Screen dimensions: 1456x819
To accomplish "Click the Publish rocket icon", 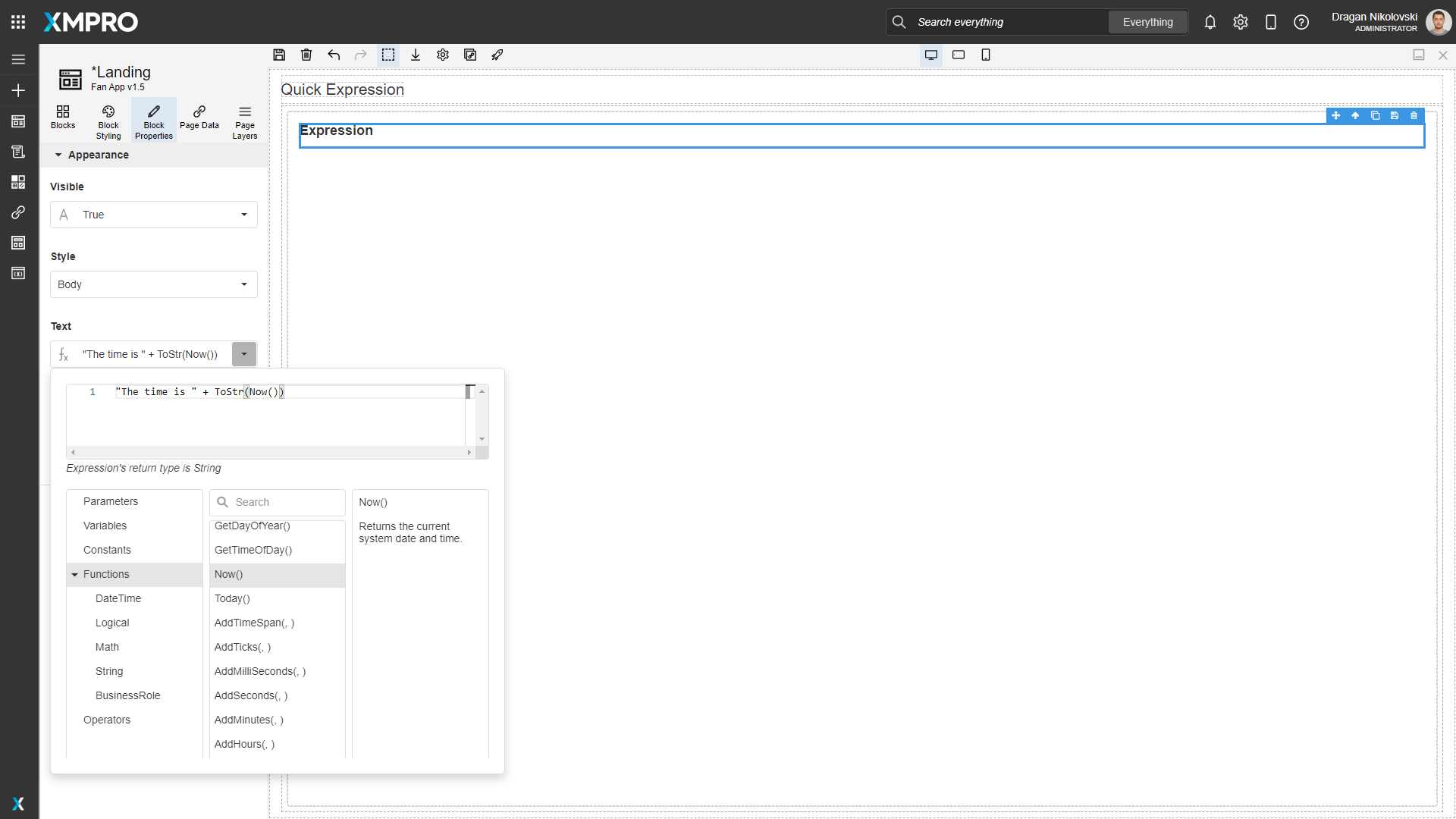I will point(497,55).
